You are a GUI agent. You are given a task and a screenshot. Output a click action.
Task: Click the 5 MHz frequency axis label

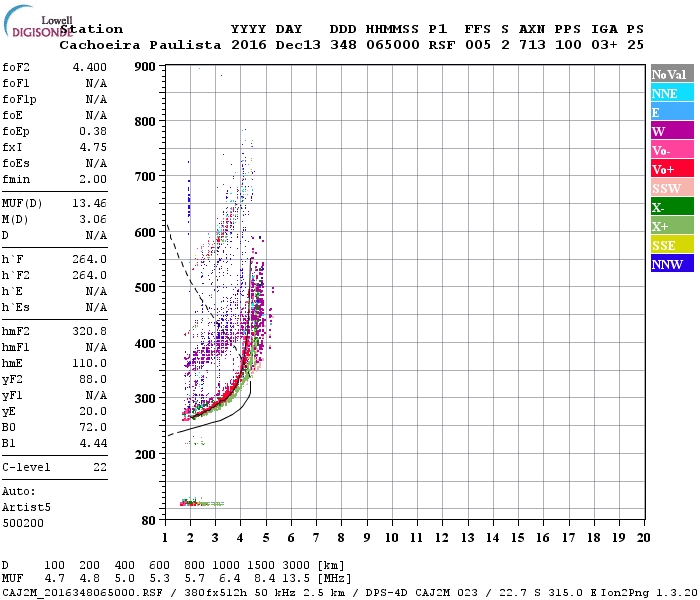(x=266, y=538)
